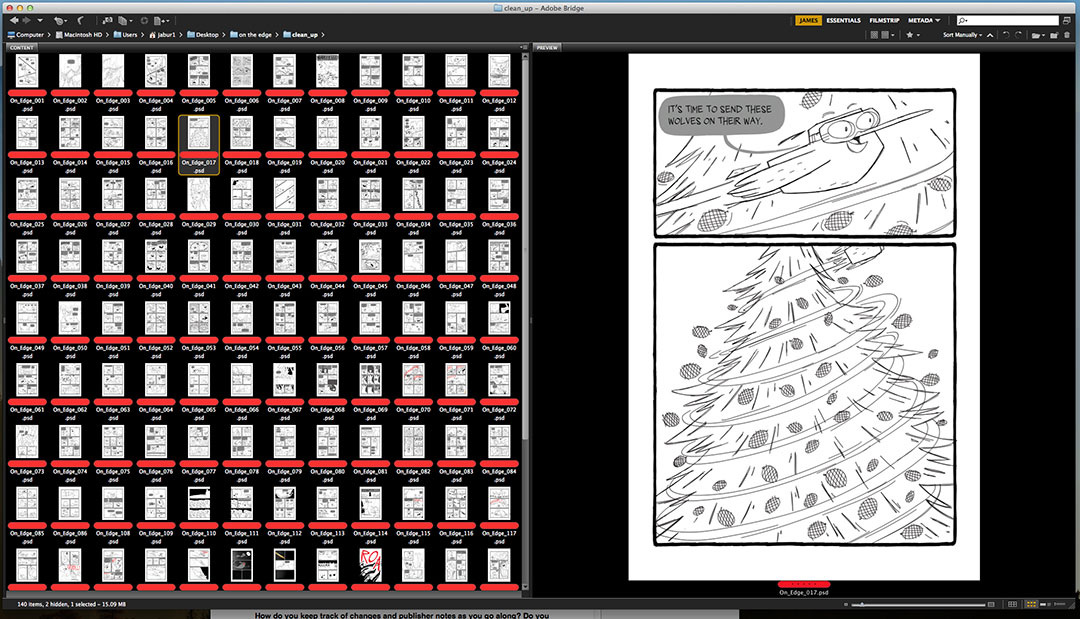Select the On_Edge_001.psd thumbnail

click(26, 72)
